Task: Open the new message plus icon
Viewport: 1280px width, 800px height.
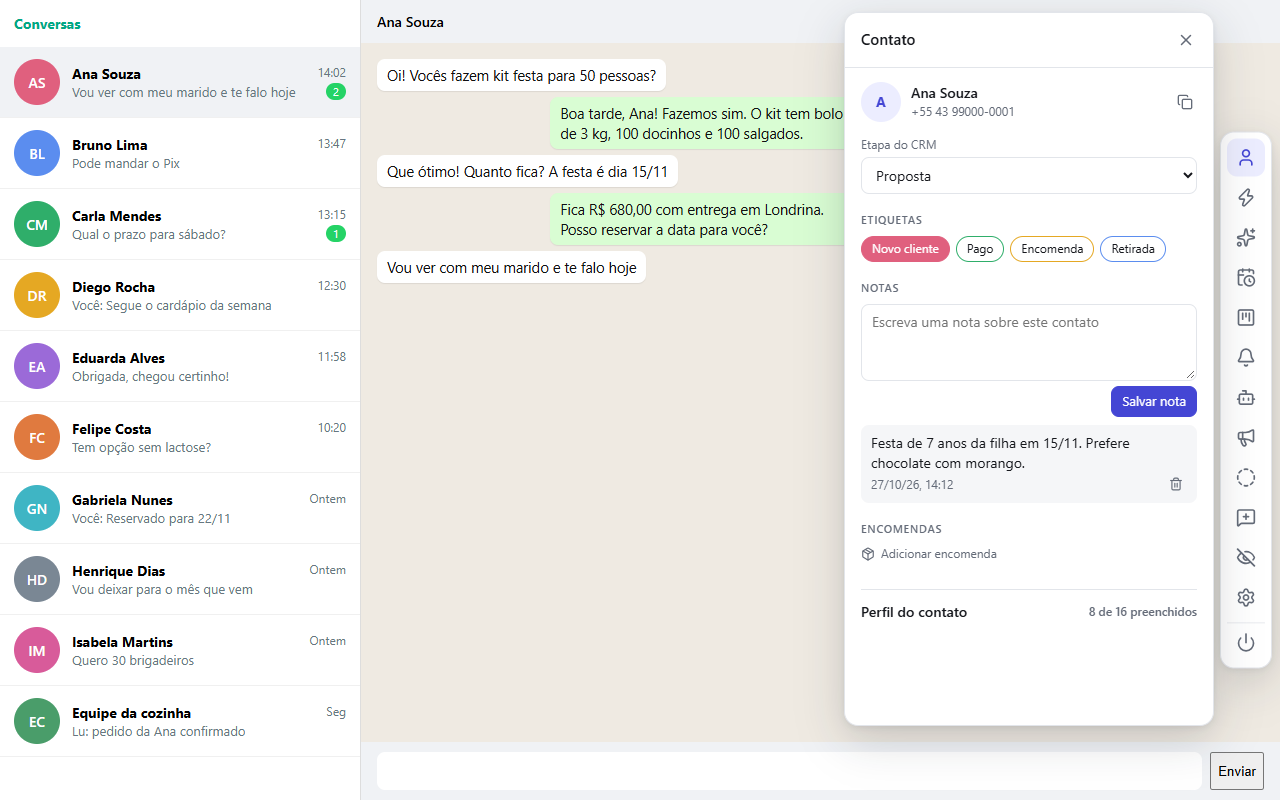Action: (x=1246, y=518)
